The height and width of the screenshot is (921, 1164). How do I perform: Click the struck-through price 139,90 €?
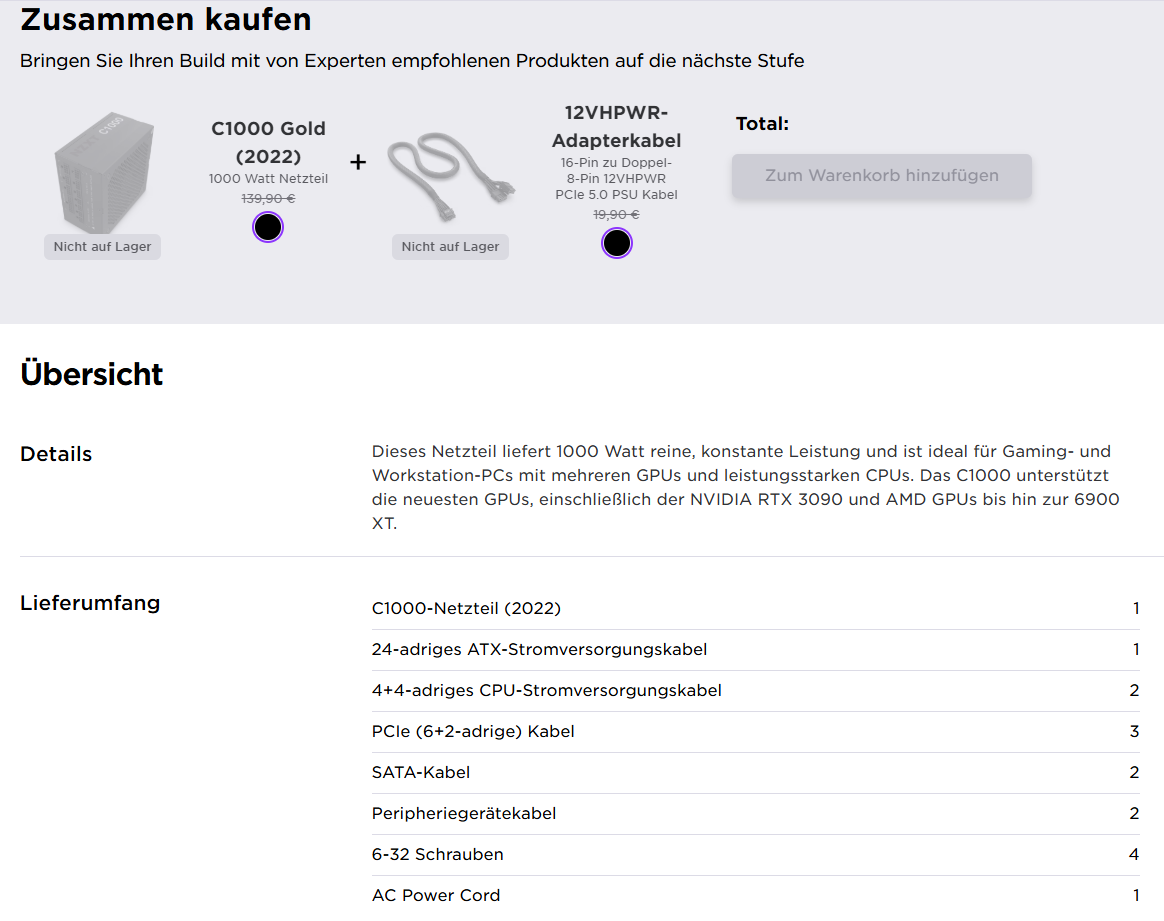[x=268, y=199]
